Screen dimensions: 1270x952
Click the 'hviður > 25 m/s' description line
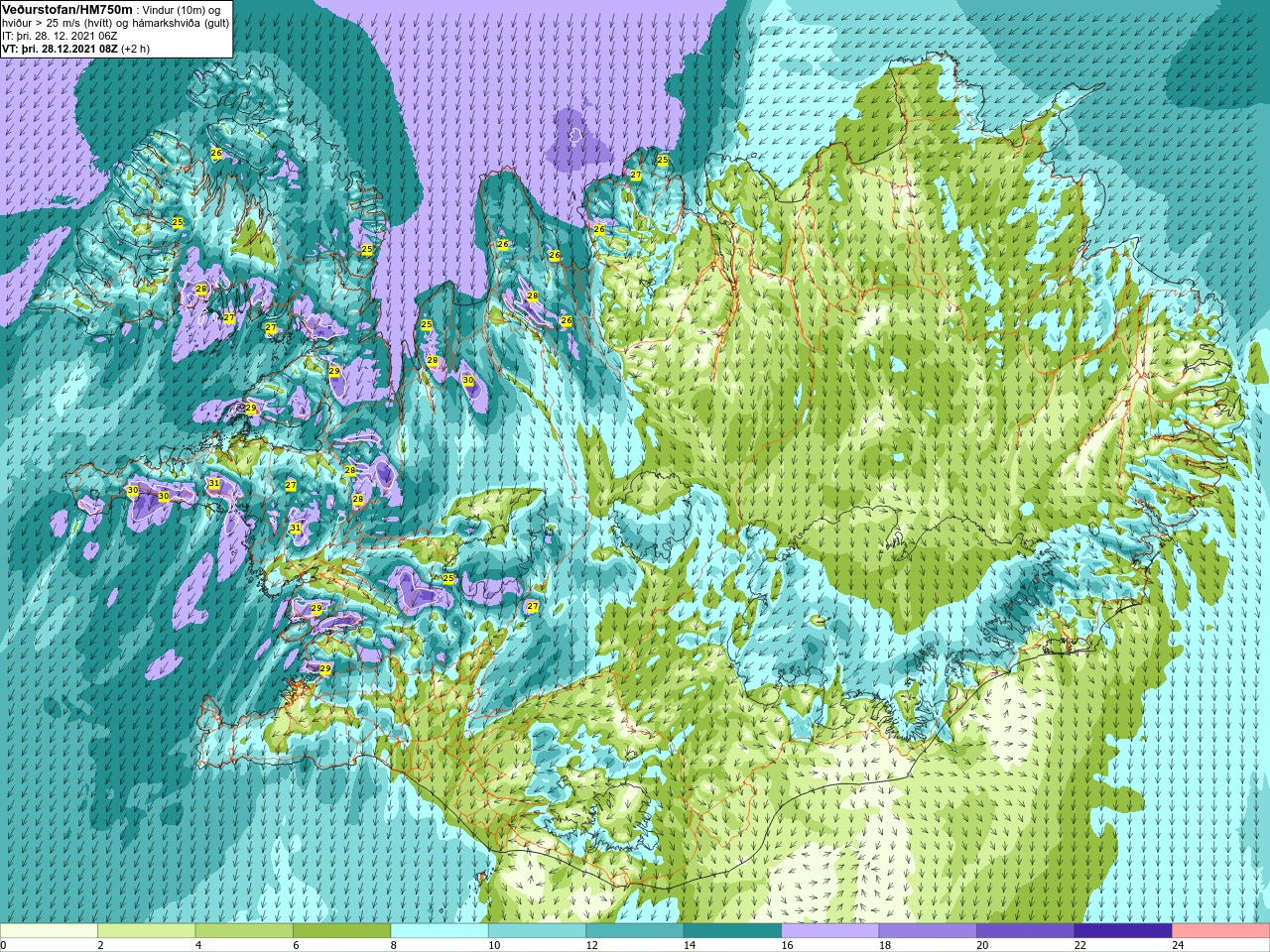coord(115,22)
